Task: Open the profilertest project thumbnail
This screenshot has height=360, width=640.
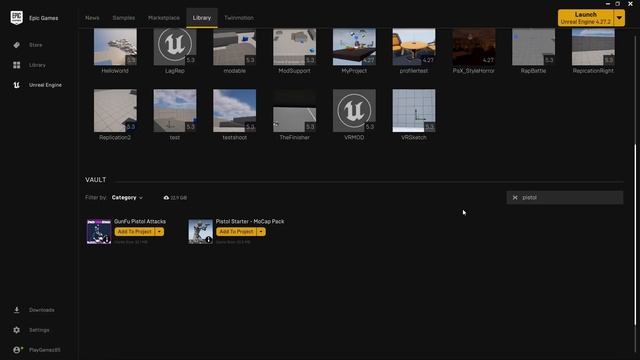Action: click(414, 47)
